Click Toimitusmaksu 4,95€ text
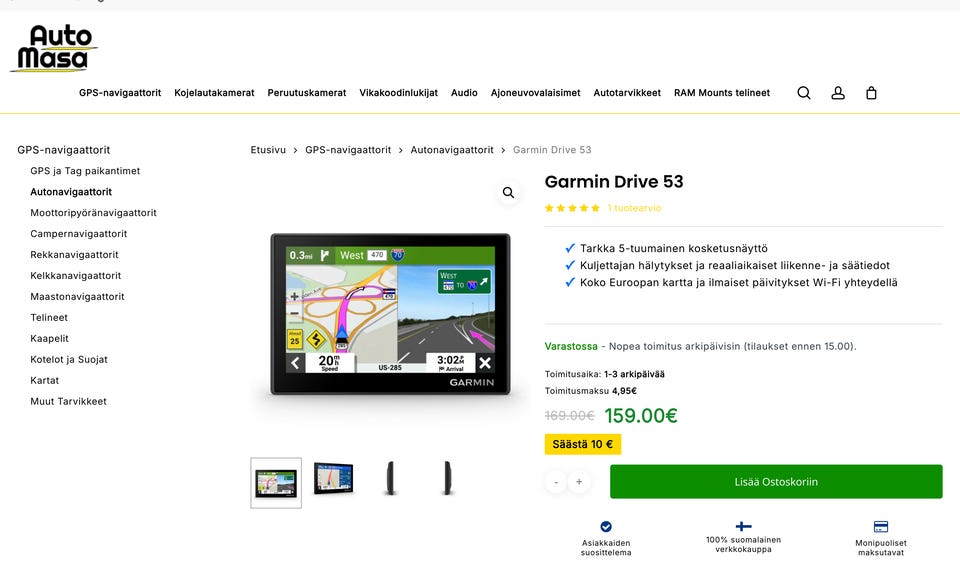The width and height of the screenshot is (960, 569). [590, 391]
